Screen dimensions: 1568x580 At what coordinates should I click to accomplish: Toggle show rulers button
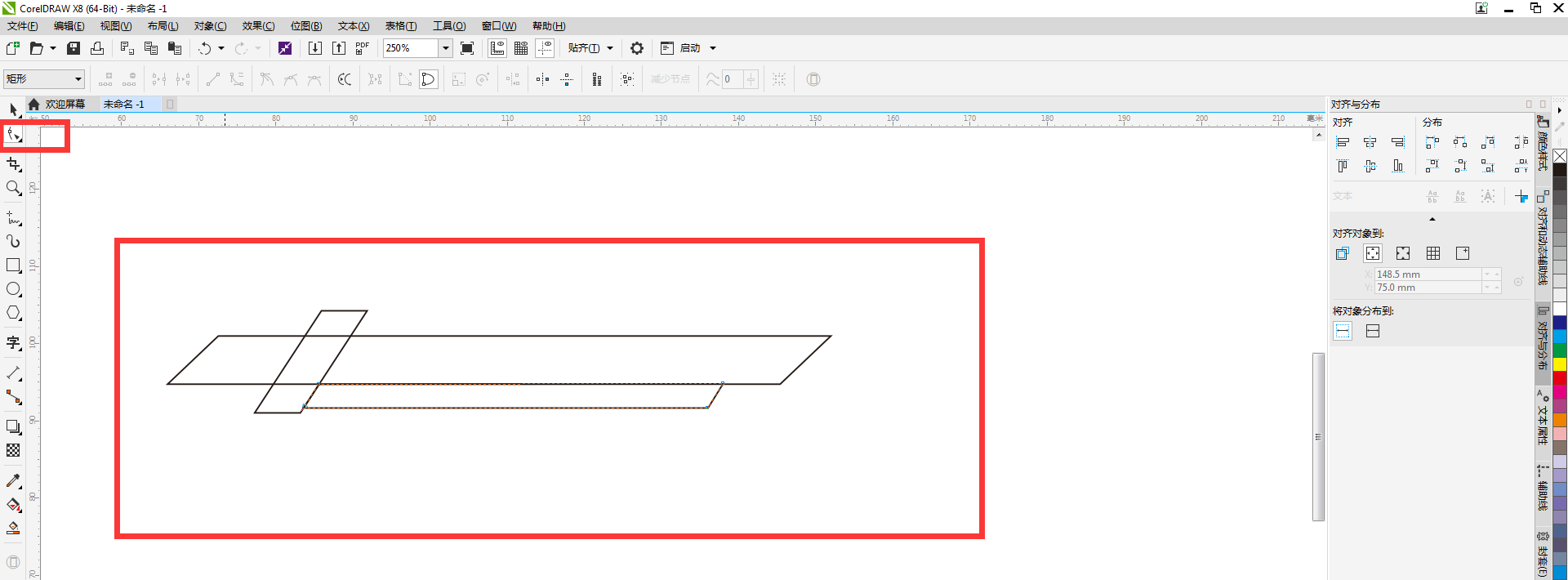click(x=497, y=48)
